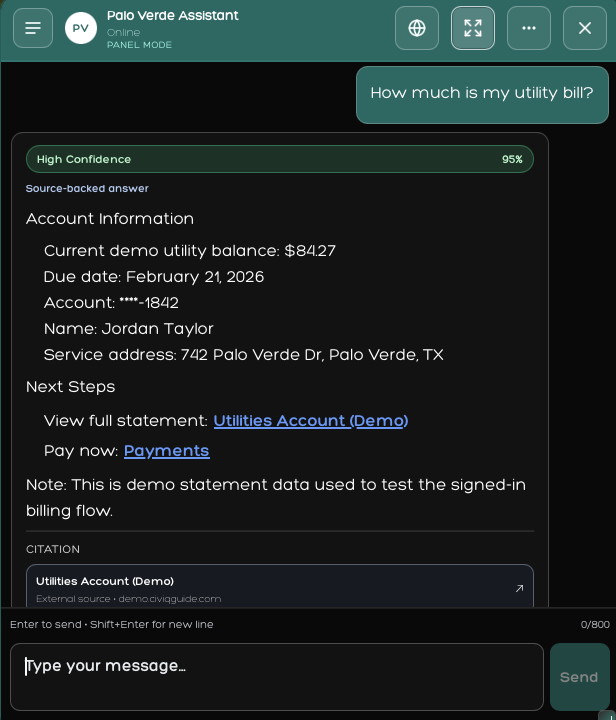Viewport: 616px width, 720px height.
Task: Click the external arrow on the citation card
Action: pos(519,588)
